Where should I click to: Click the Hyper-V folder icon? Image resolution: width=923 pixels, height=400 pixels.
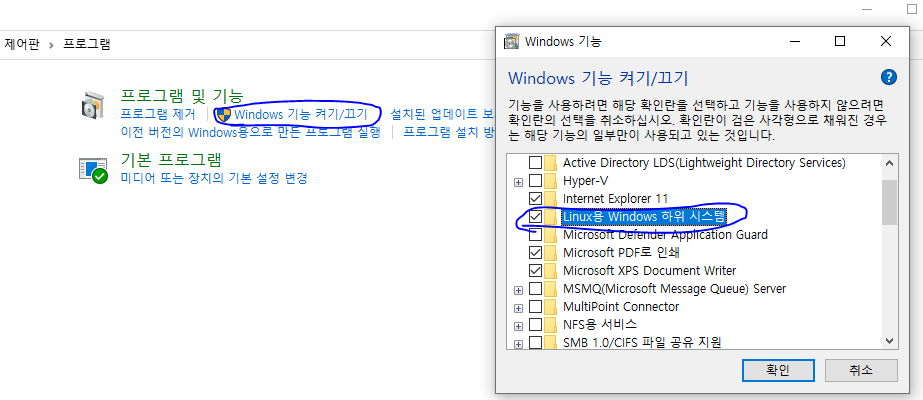(551, 181)
